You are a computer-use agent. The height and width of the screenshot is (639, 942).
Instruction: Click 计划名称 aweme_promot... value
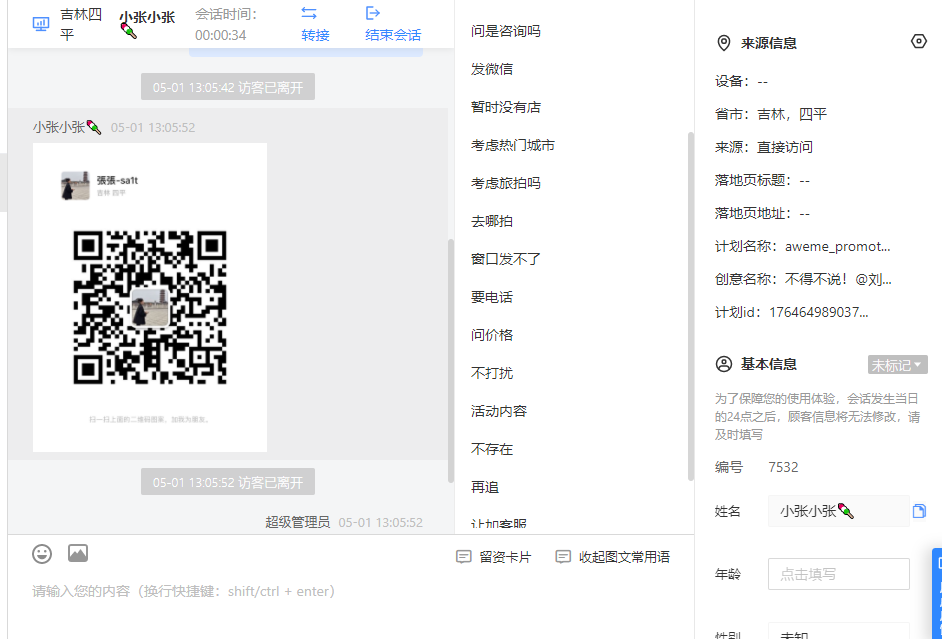pos(837,246)
